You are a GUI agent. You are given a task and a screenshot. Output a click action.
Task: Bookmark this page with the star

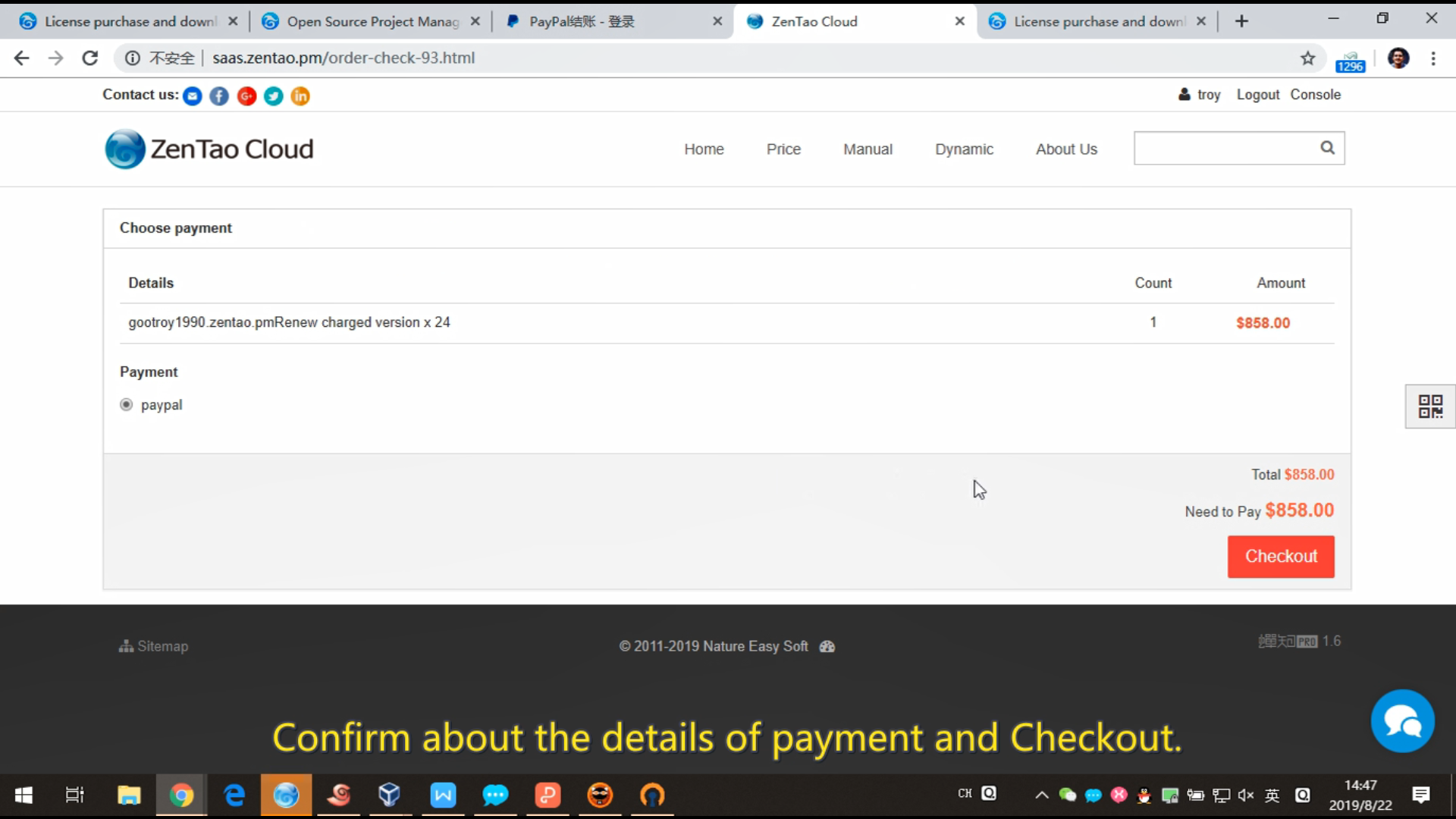click(x=1307, y=58)
